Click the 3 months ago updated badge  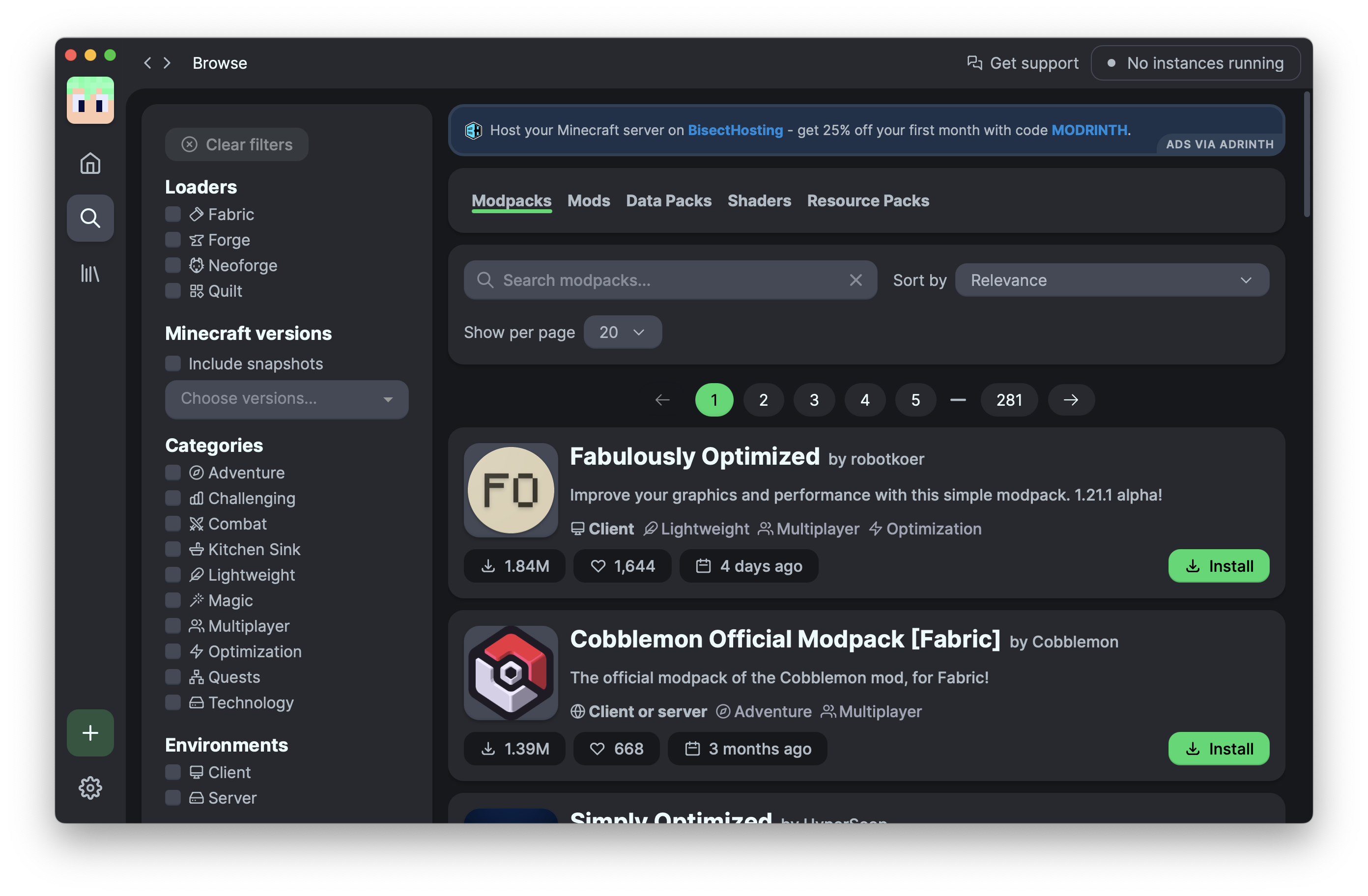[x=747, y=749]
